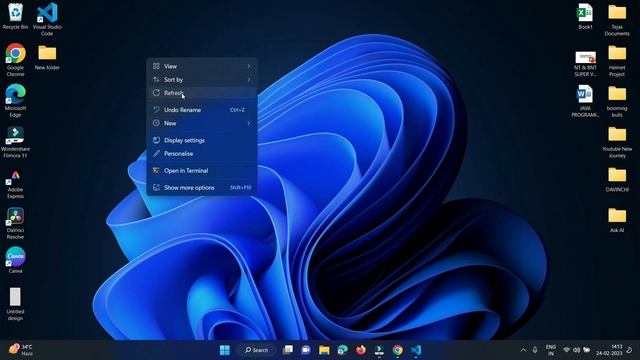The image size is (640, 360).
Task: Expand the New submenu
Action: [x=202, y=123]
